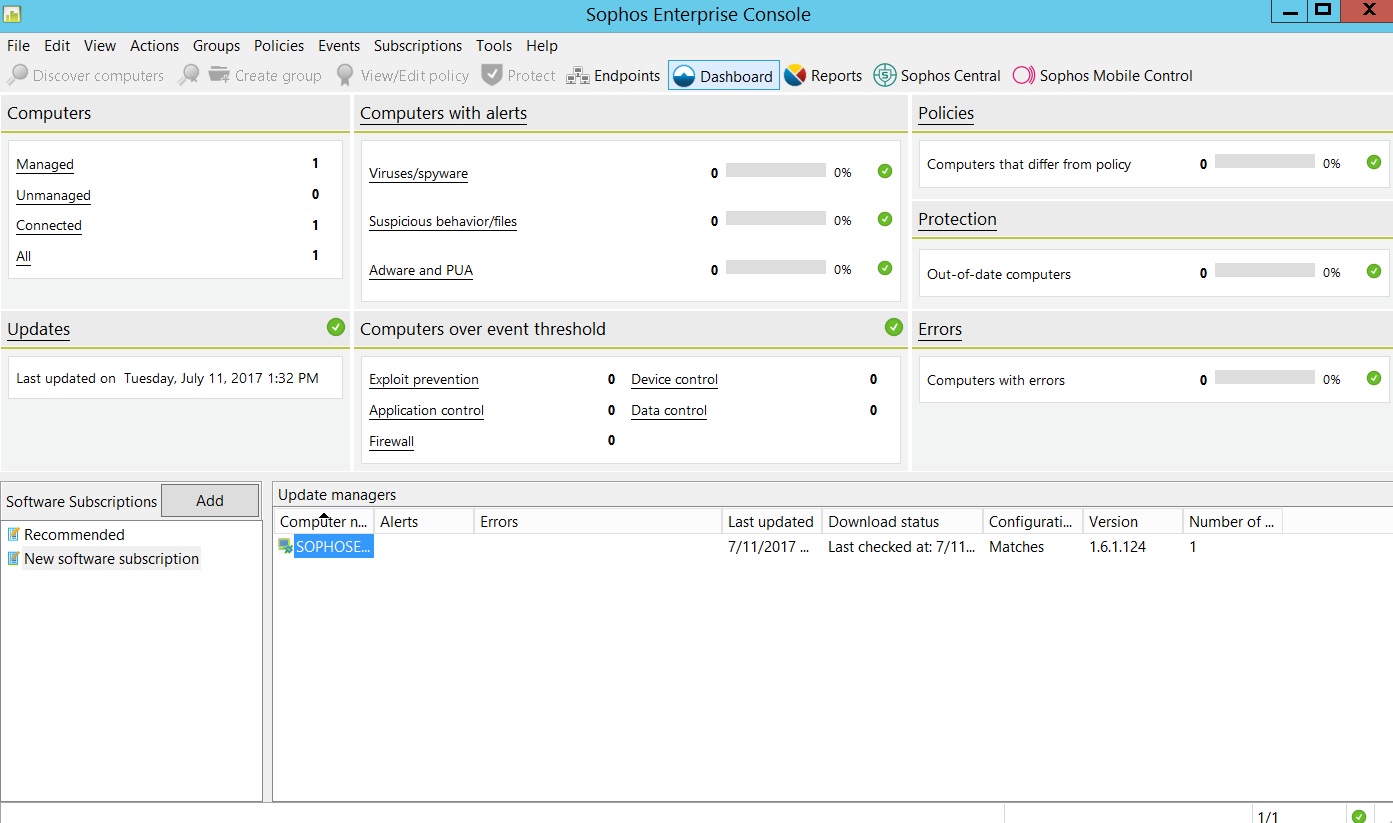Open the Reports pie chart icon

point(795,76)
